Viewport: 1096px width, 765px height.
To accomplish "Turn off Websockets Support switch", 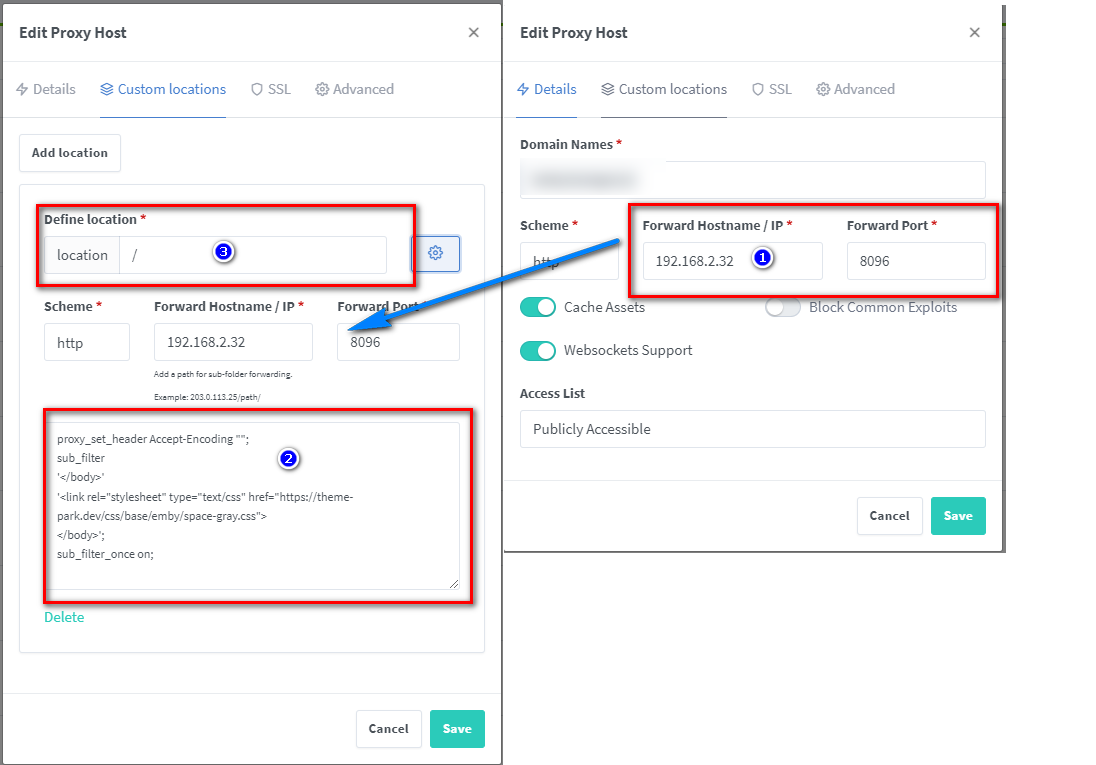I will (x=538, y=350).
